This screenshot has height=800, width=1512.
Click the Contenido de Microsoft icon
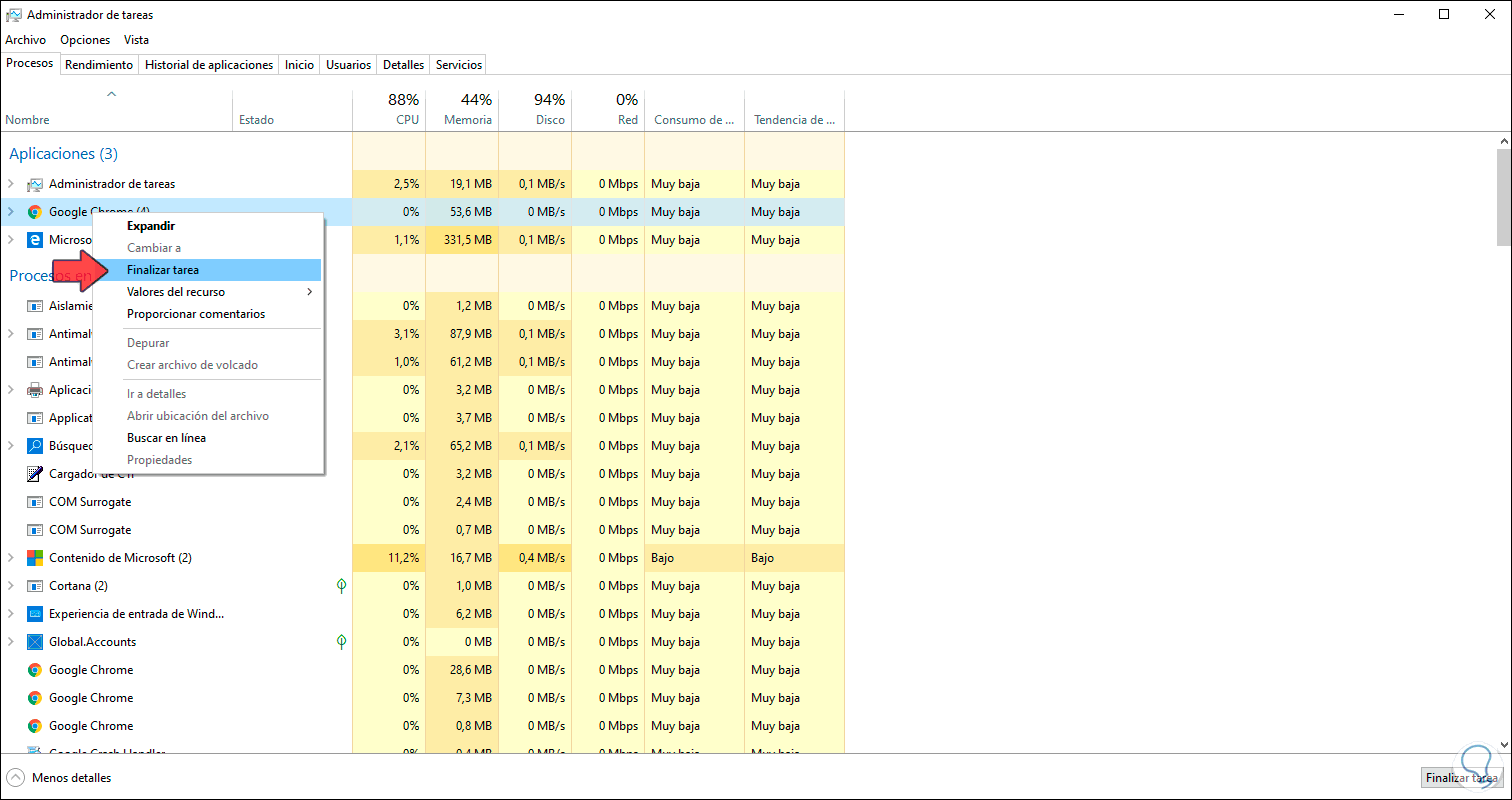tap(35, 558)
